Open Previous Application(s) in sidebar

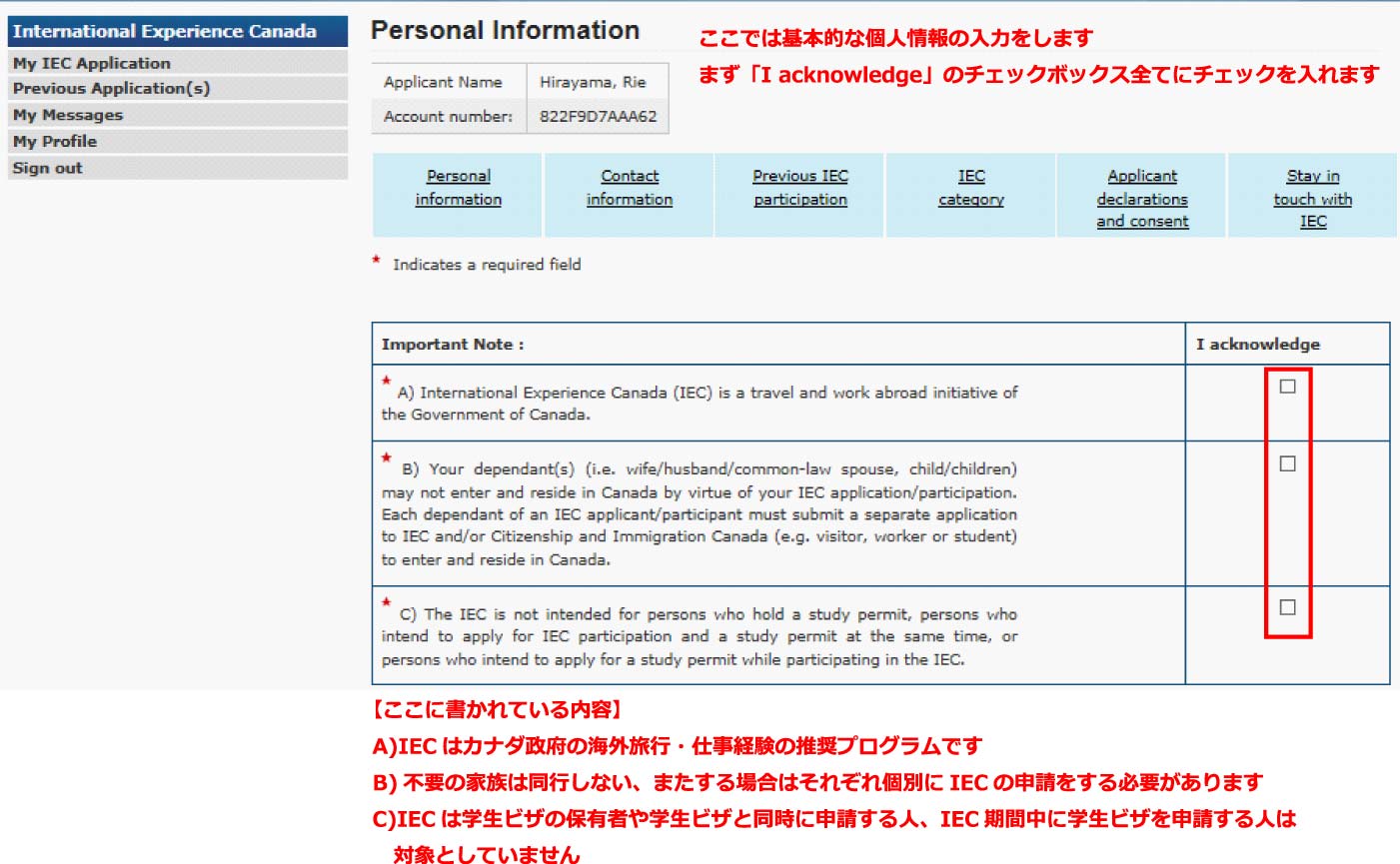coord(178,89)
